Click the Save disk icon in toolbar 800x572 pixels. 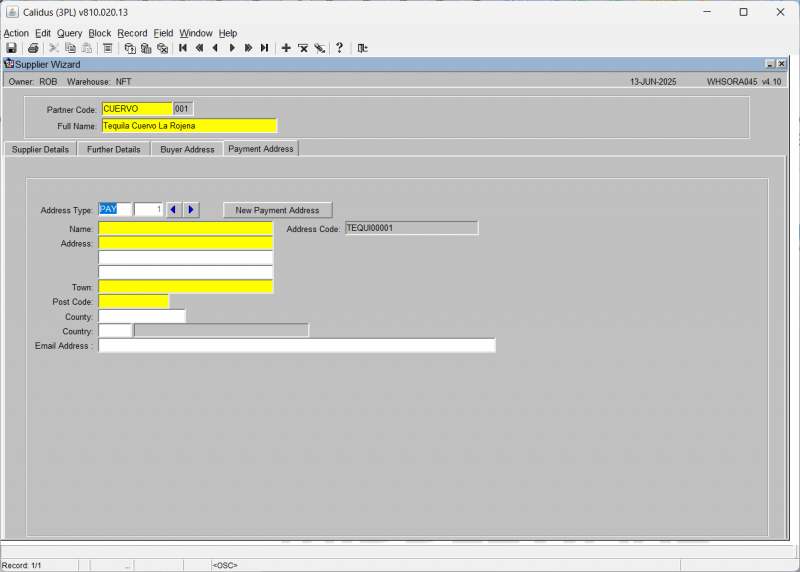coord(11,48)
